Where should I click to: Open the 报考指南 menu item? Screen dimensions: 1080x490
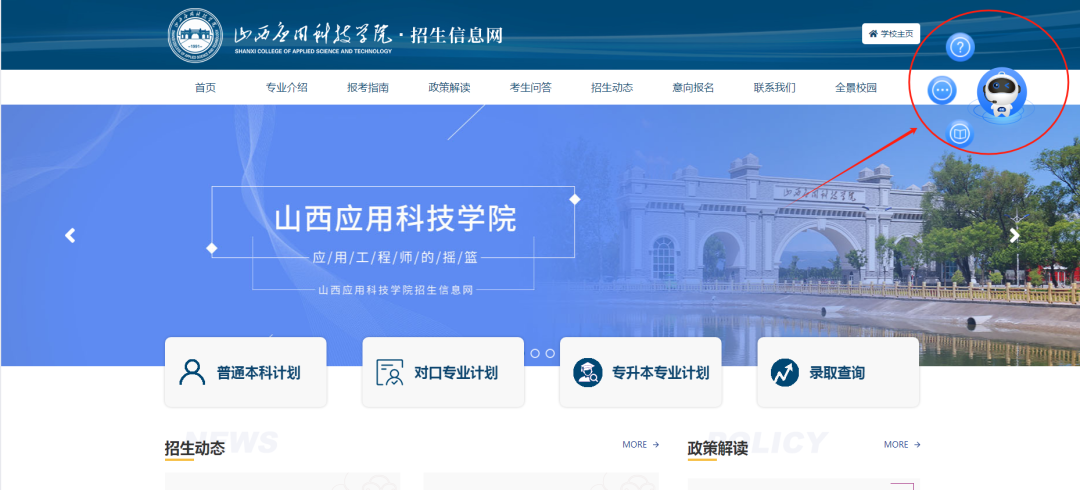(x=368, y=88)
